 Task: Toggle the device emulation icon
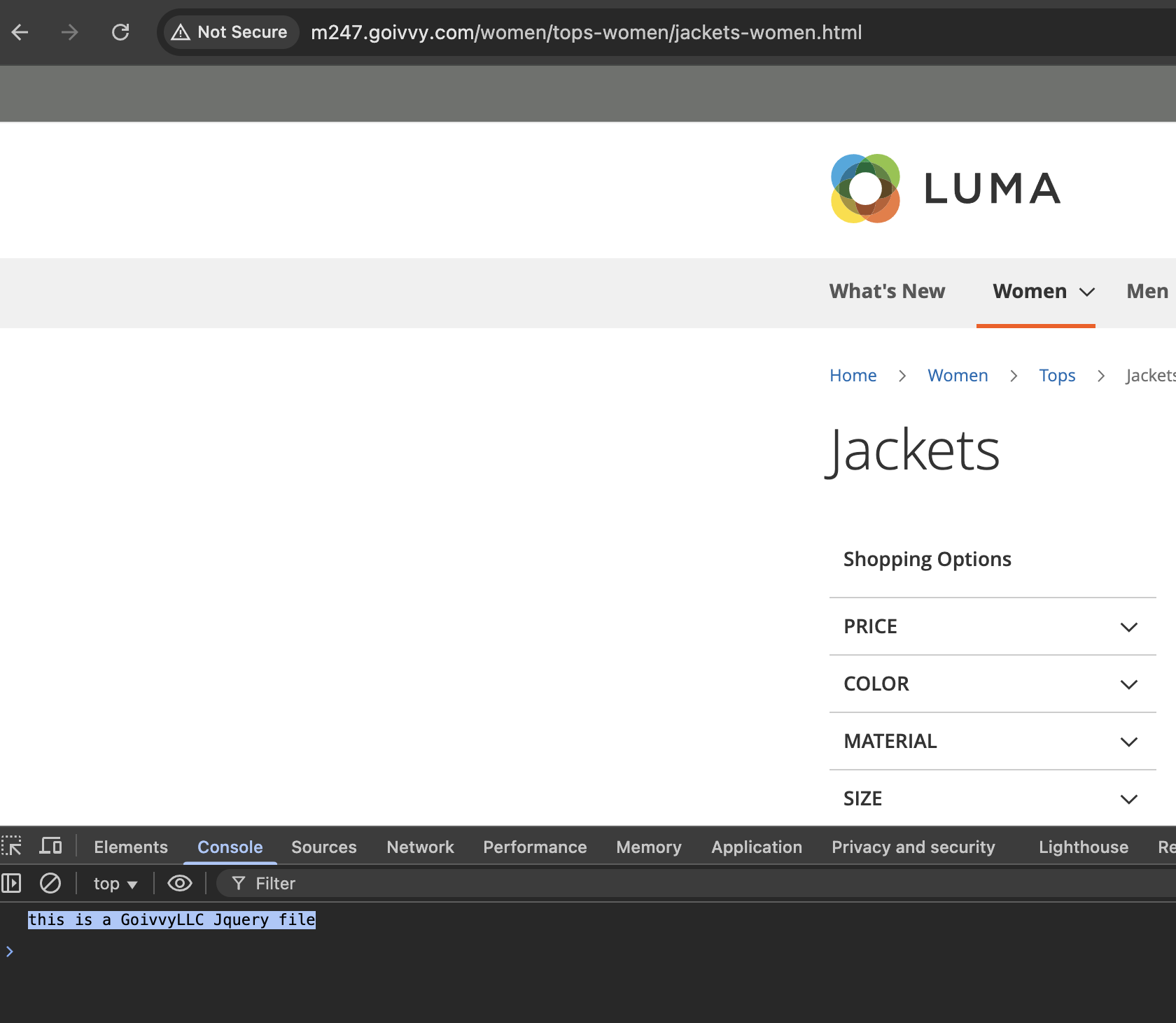tap(50, 845)
